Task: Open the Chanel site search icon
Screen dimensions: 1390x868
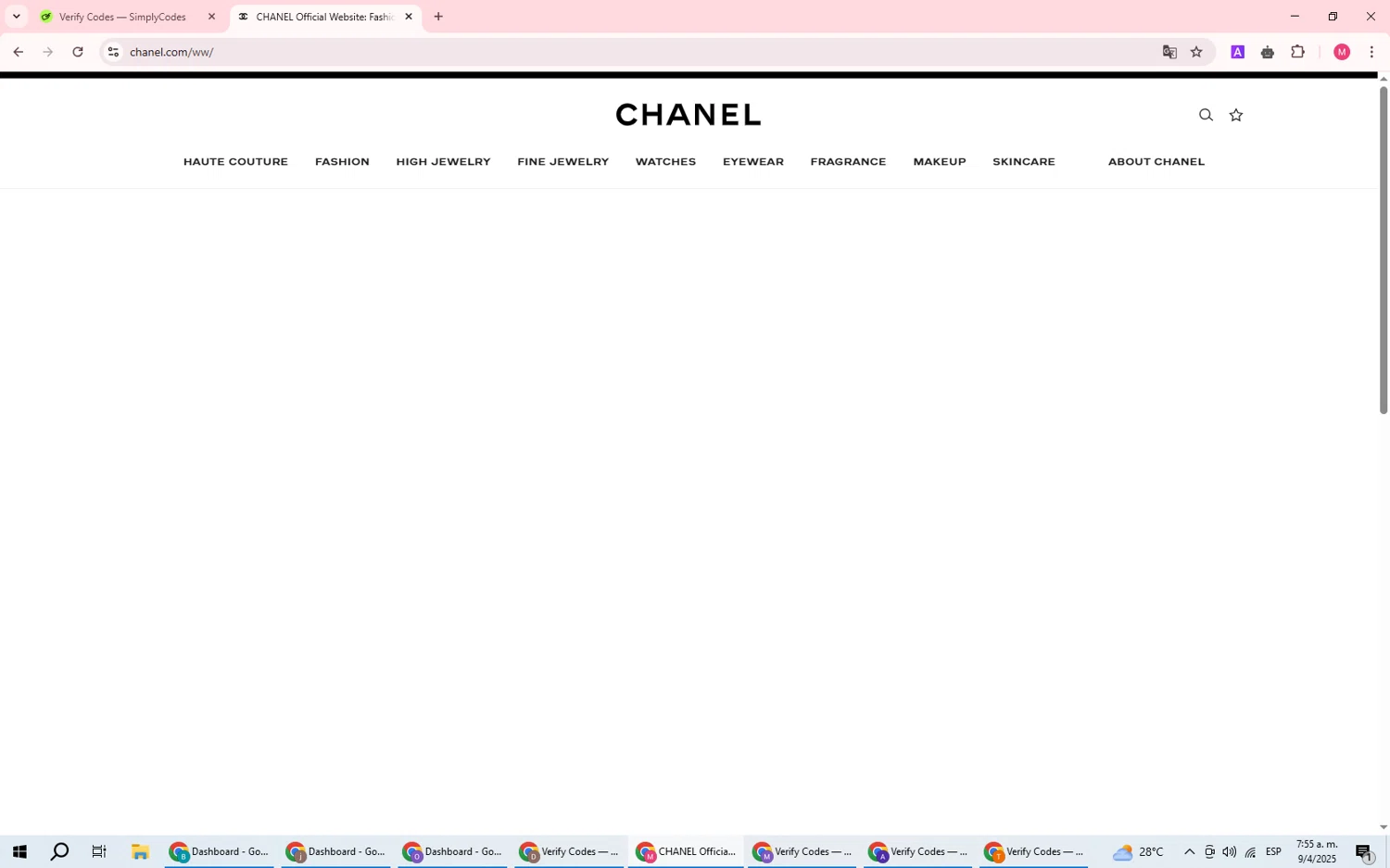Action: point(1206,115)
